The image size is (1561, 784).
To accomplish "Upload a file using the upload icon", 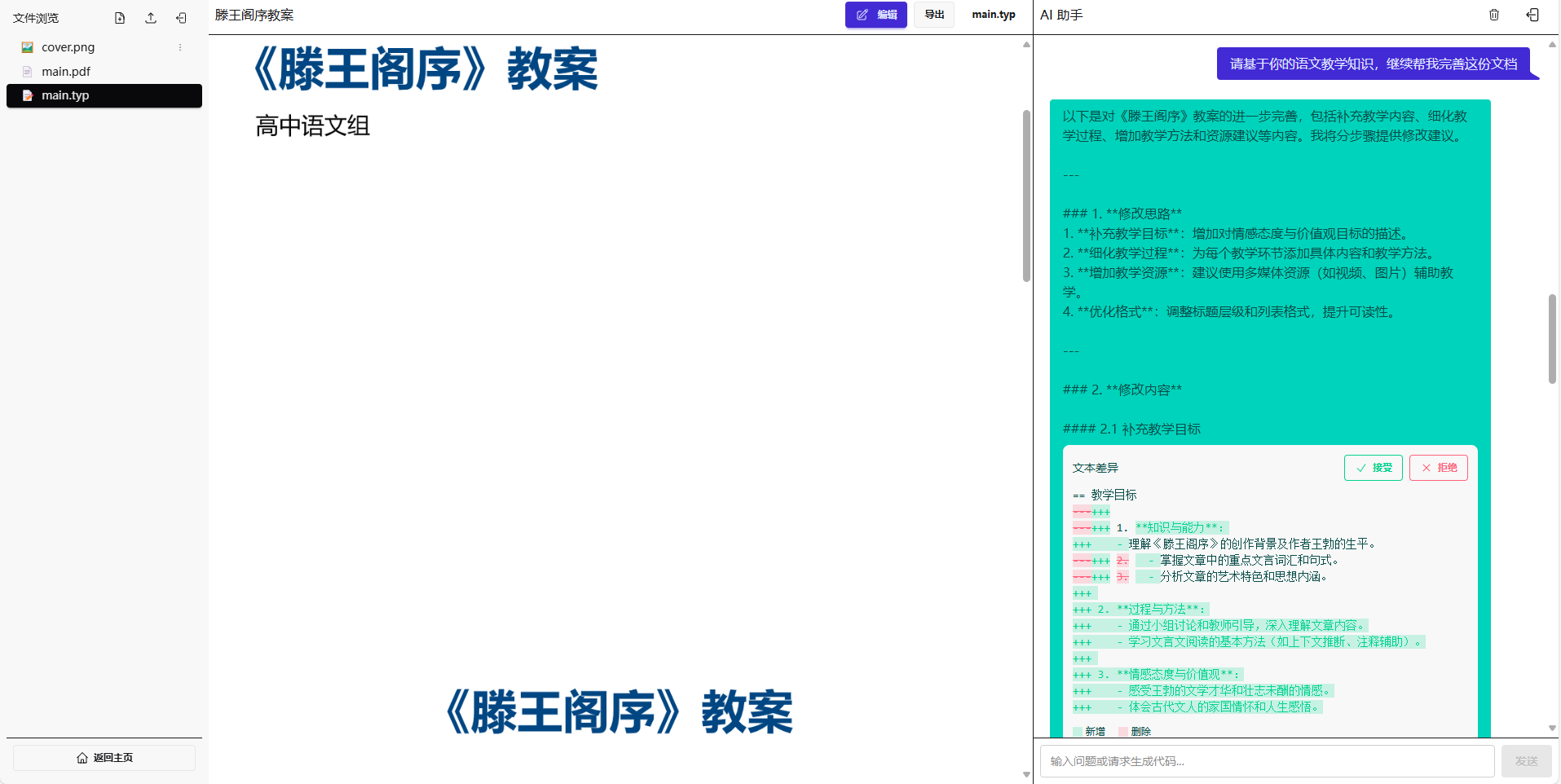I will (150, 17).
